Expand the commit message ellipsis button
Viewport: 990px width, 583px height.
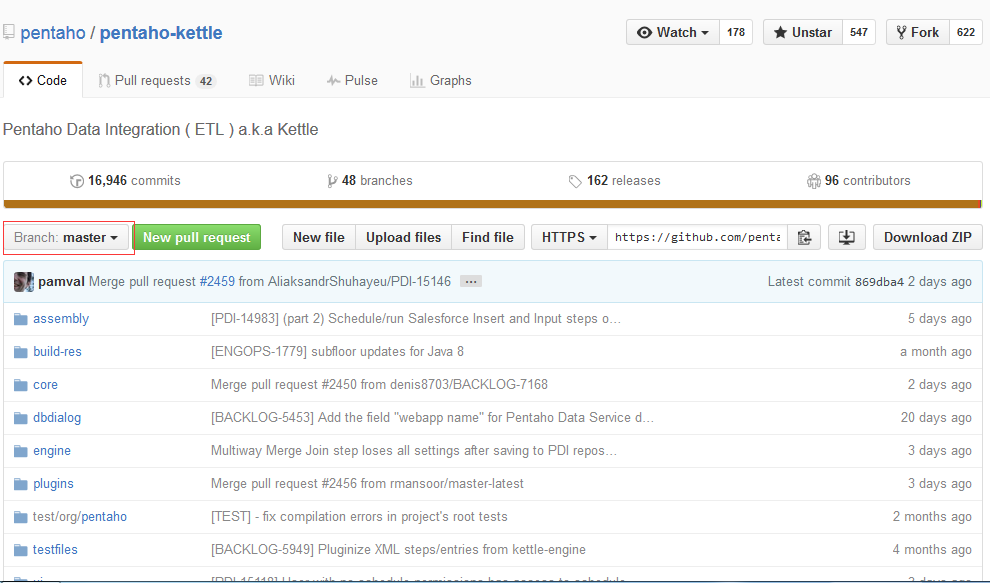point(470,282)
